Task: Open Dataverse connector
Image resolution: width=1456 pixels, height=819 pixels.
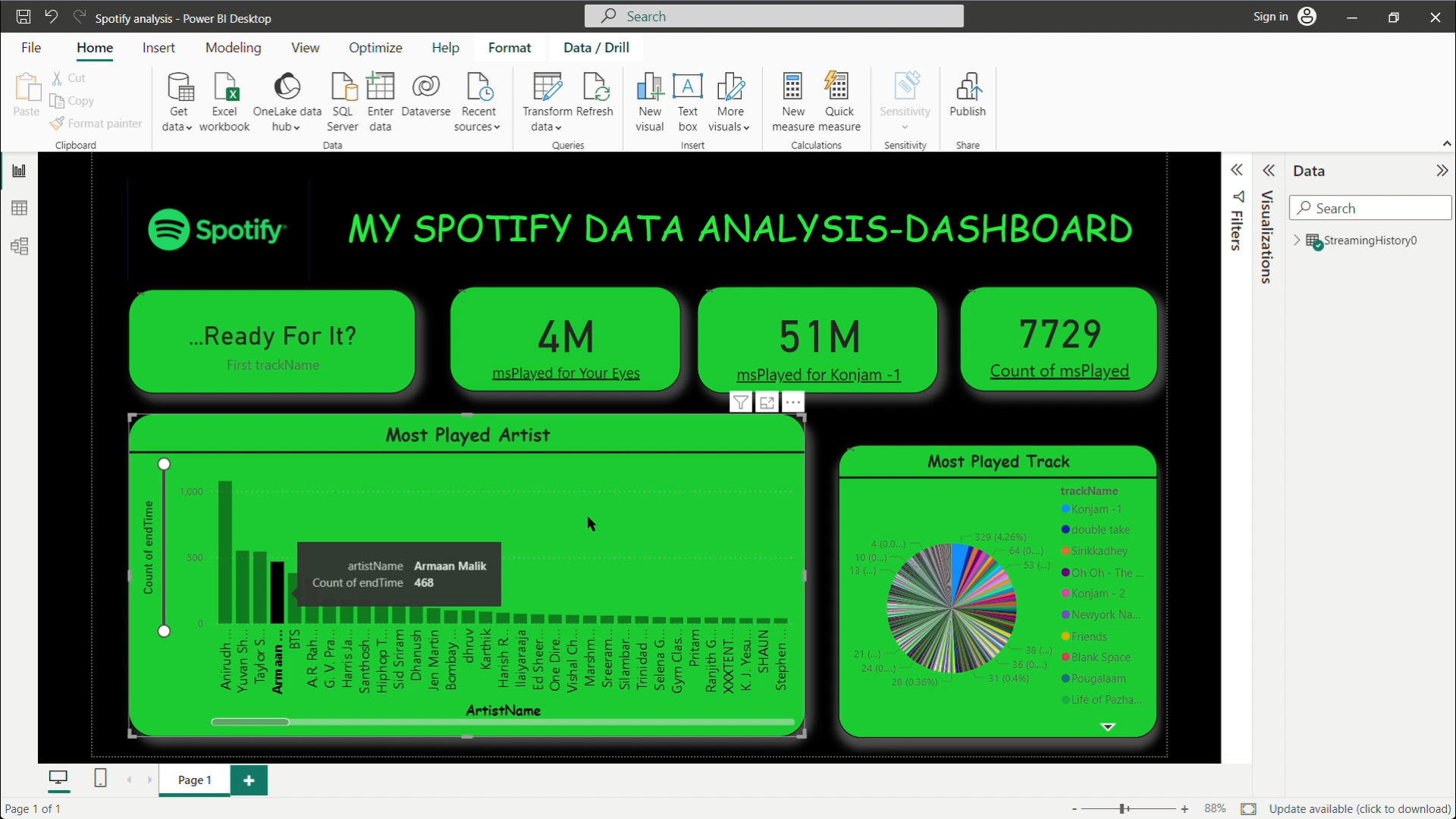Action: (425, 95)
